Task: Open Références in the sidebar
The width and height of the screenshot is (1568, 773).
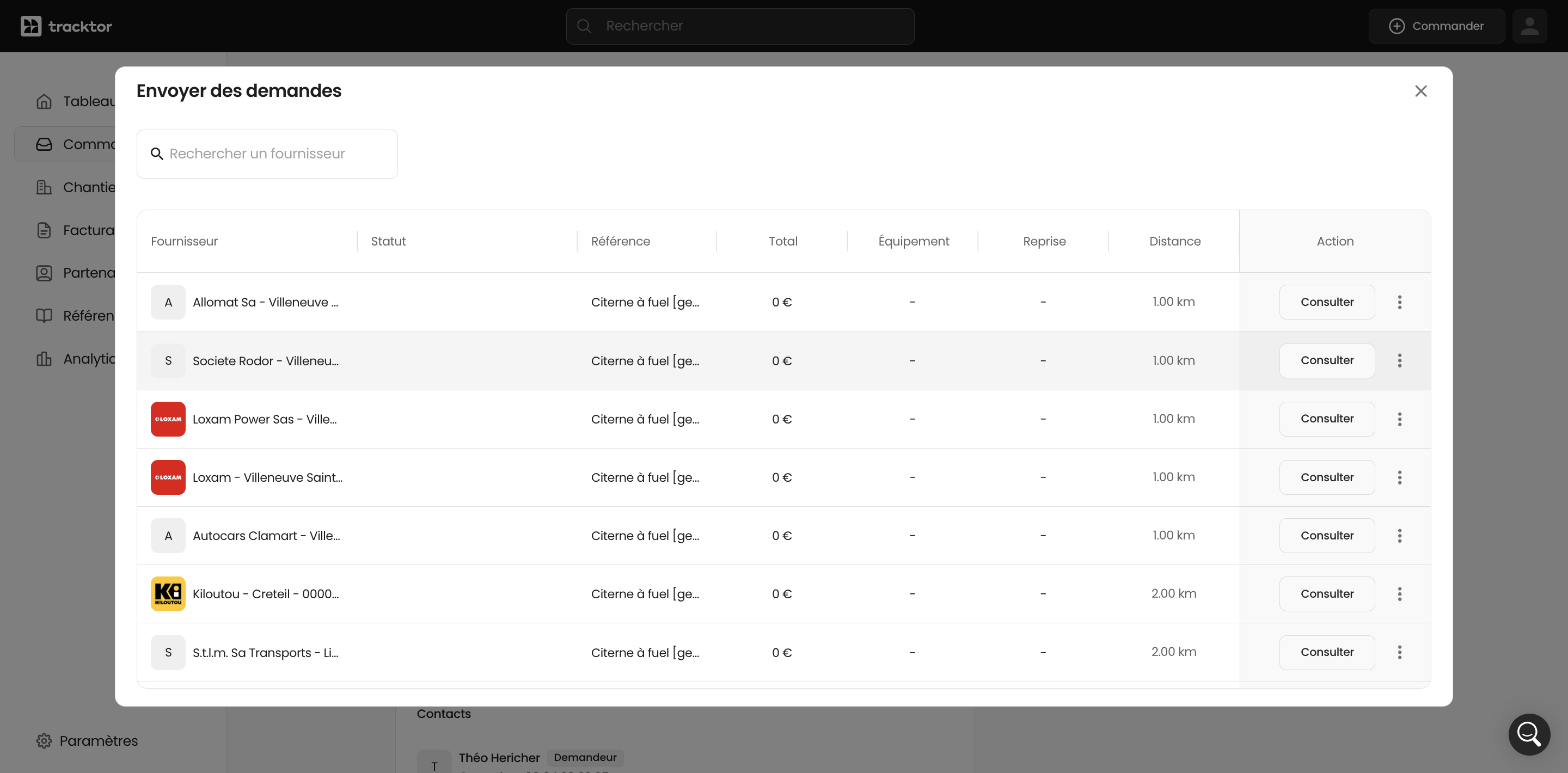Action: 76,315
